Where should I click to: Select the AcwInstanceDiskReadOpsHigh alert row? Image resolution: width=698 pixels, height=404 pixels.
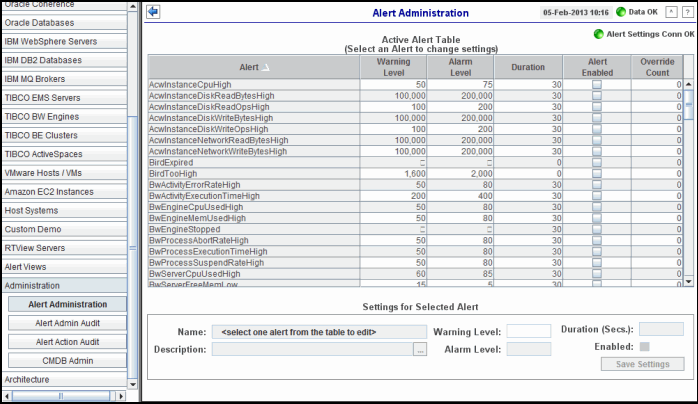[x=414, y=107]
